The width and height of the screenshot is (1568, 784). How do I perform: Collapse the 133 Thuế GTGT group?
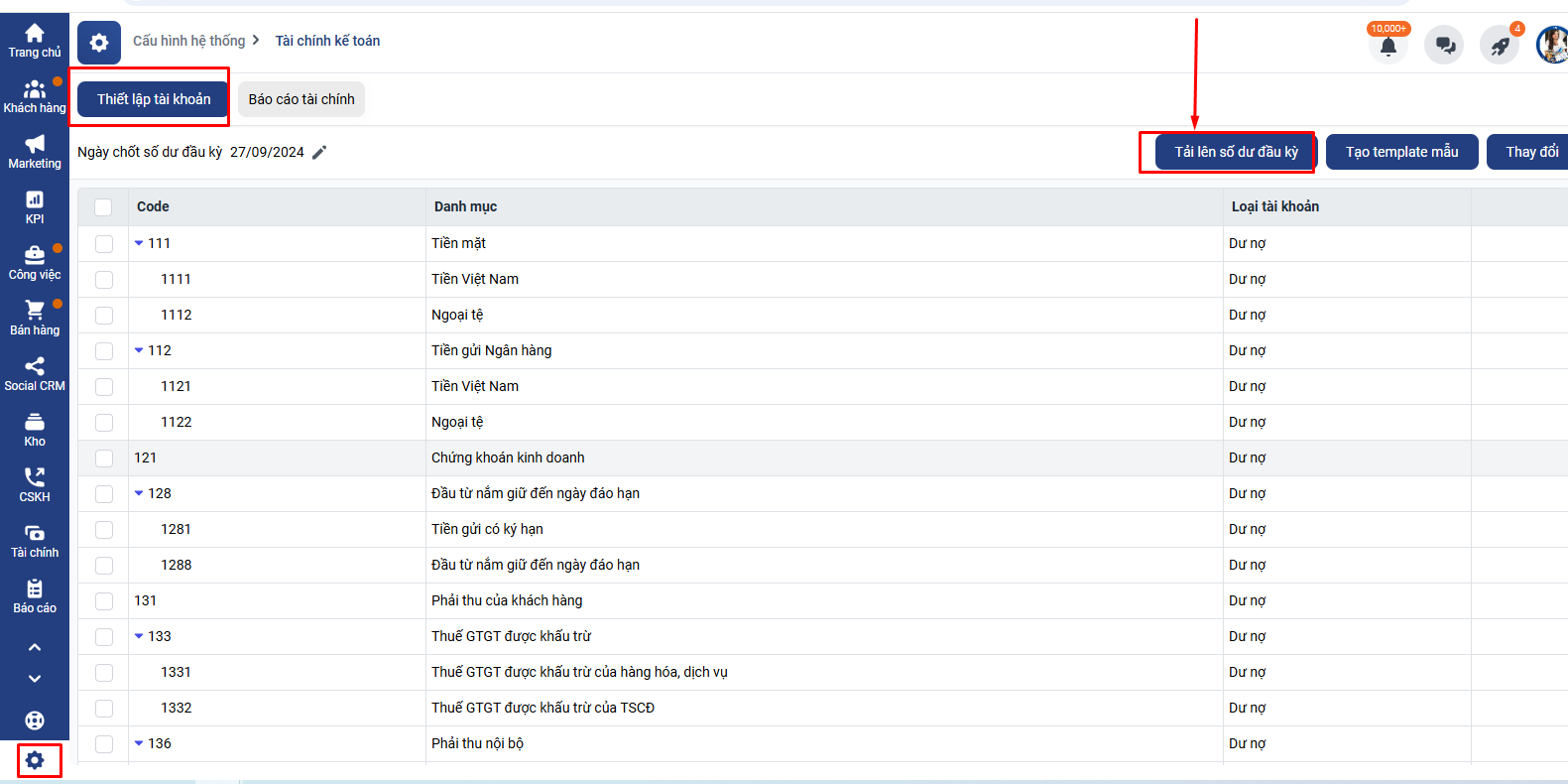tap(139, 636)
